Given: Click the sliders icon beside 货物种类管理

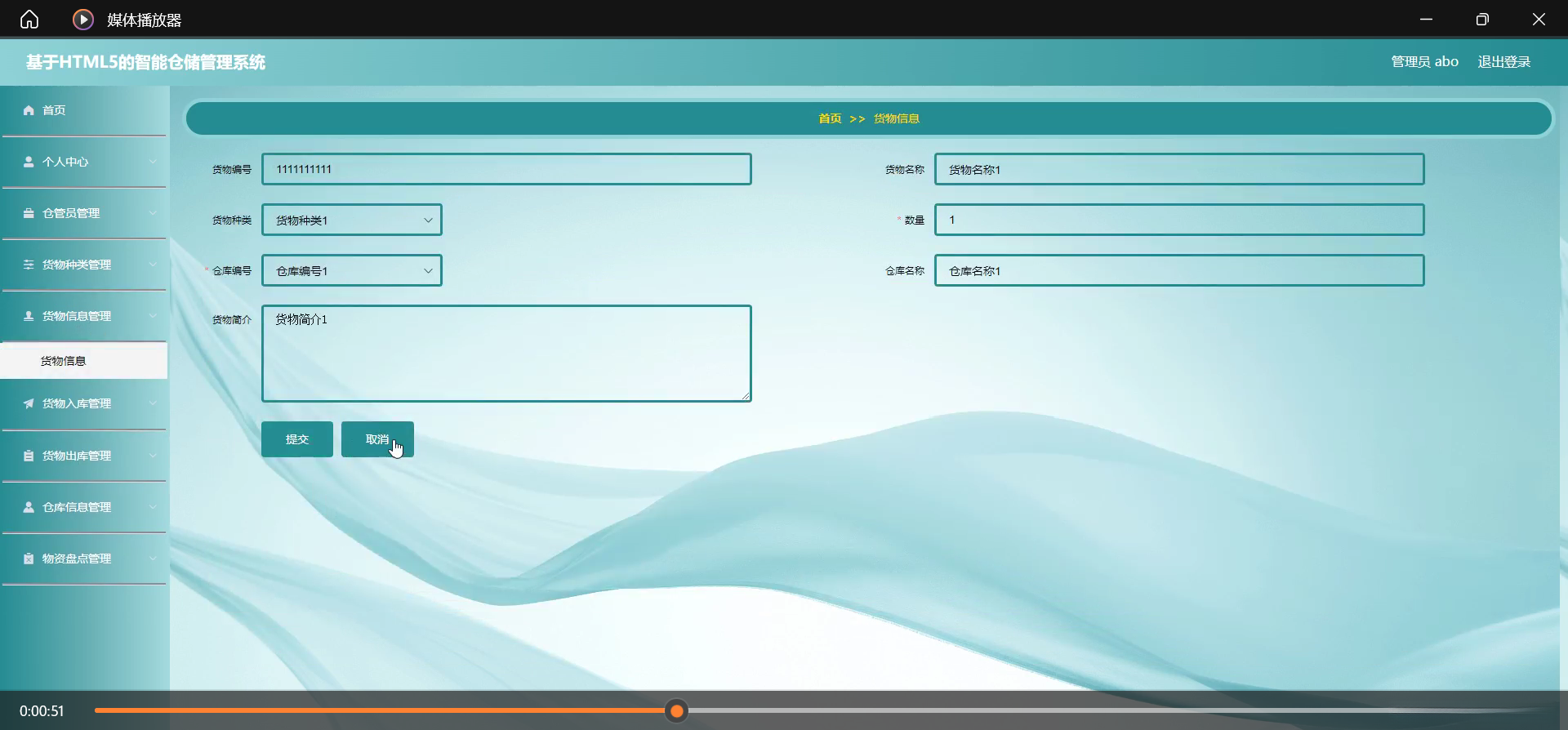Looking at the screenshot, I should point(29,265).
